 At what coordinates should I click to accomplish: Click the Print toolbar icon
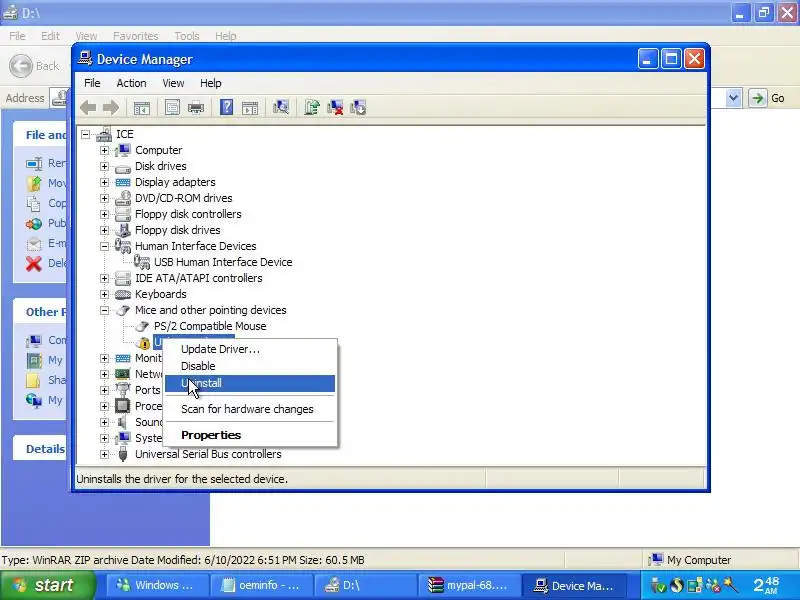pyautogui.click(x=196, y=108)
